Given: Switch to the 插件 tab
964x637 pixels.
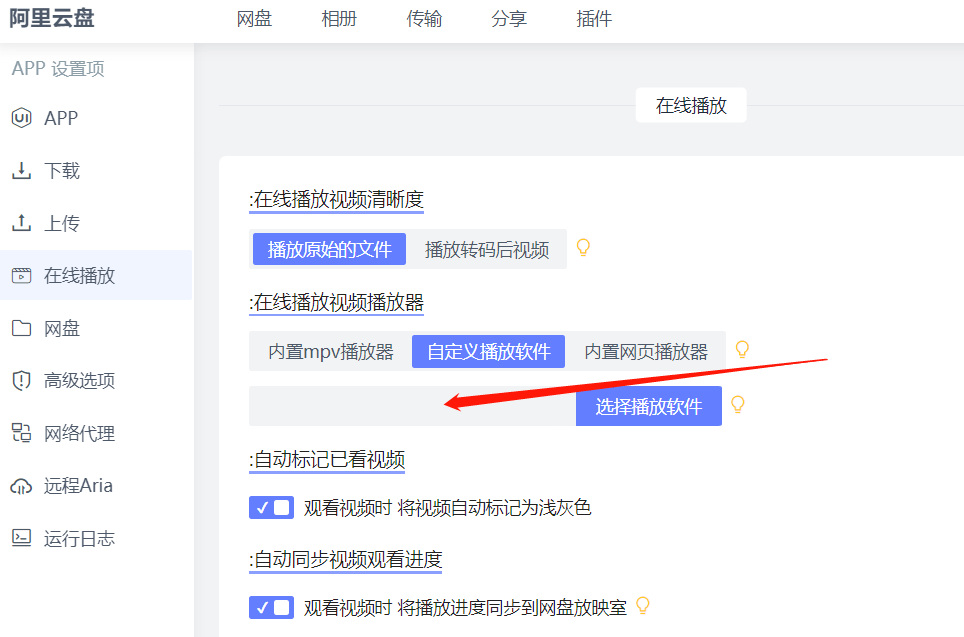Looking at the screenshot, I should pos(594,19).
